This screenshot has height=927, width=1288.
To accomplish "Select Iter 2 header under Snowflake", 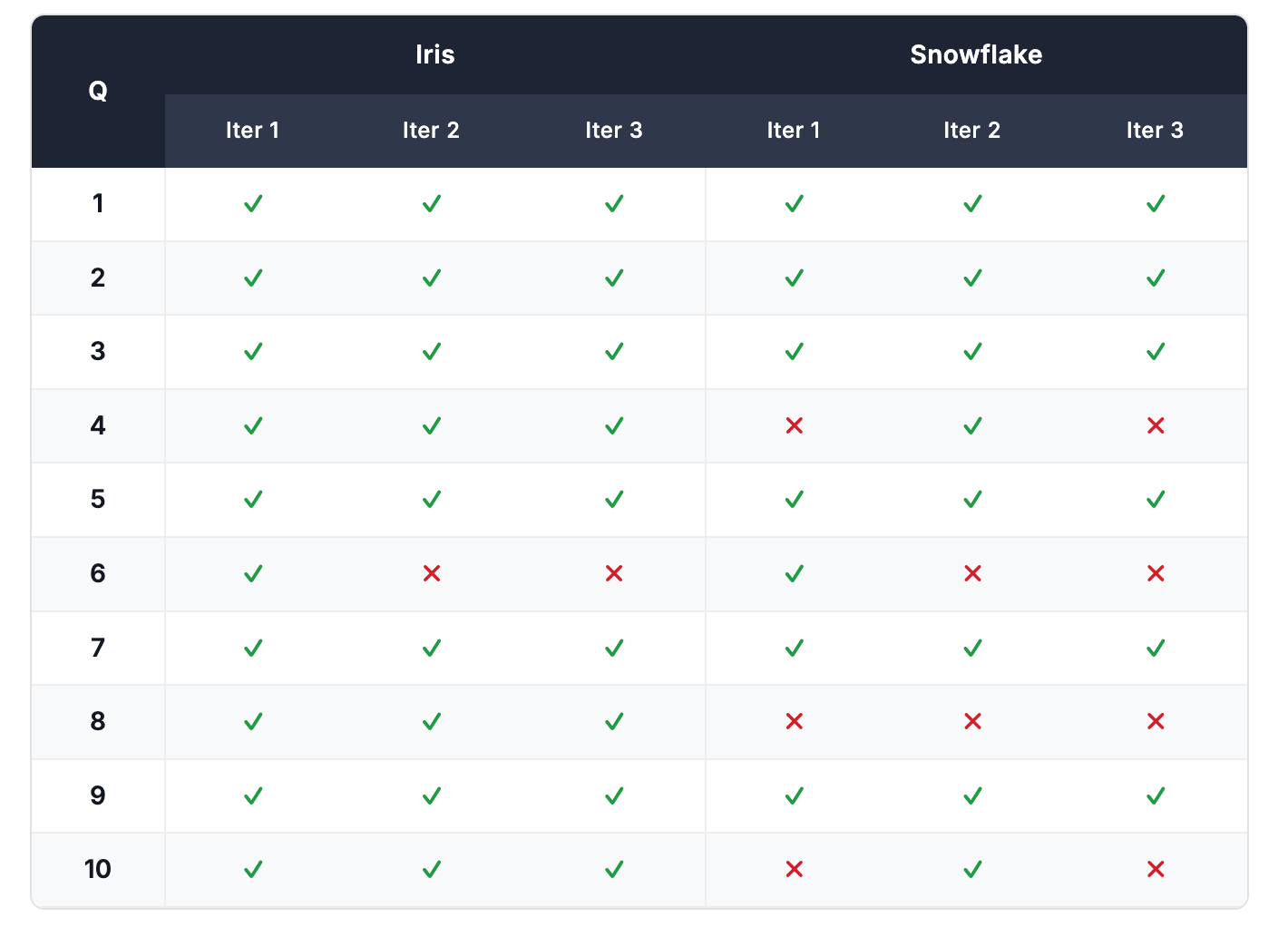I will pyautogui.click(x=972, y=131).
